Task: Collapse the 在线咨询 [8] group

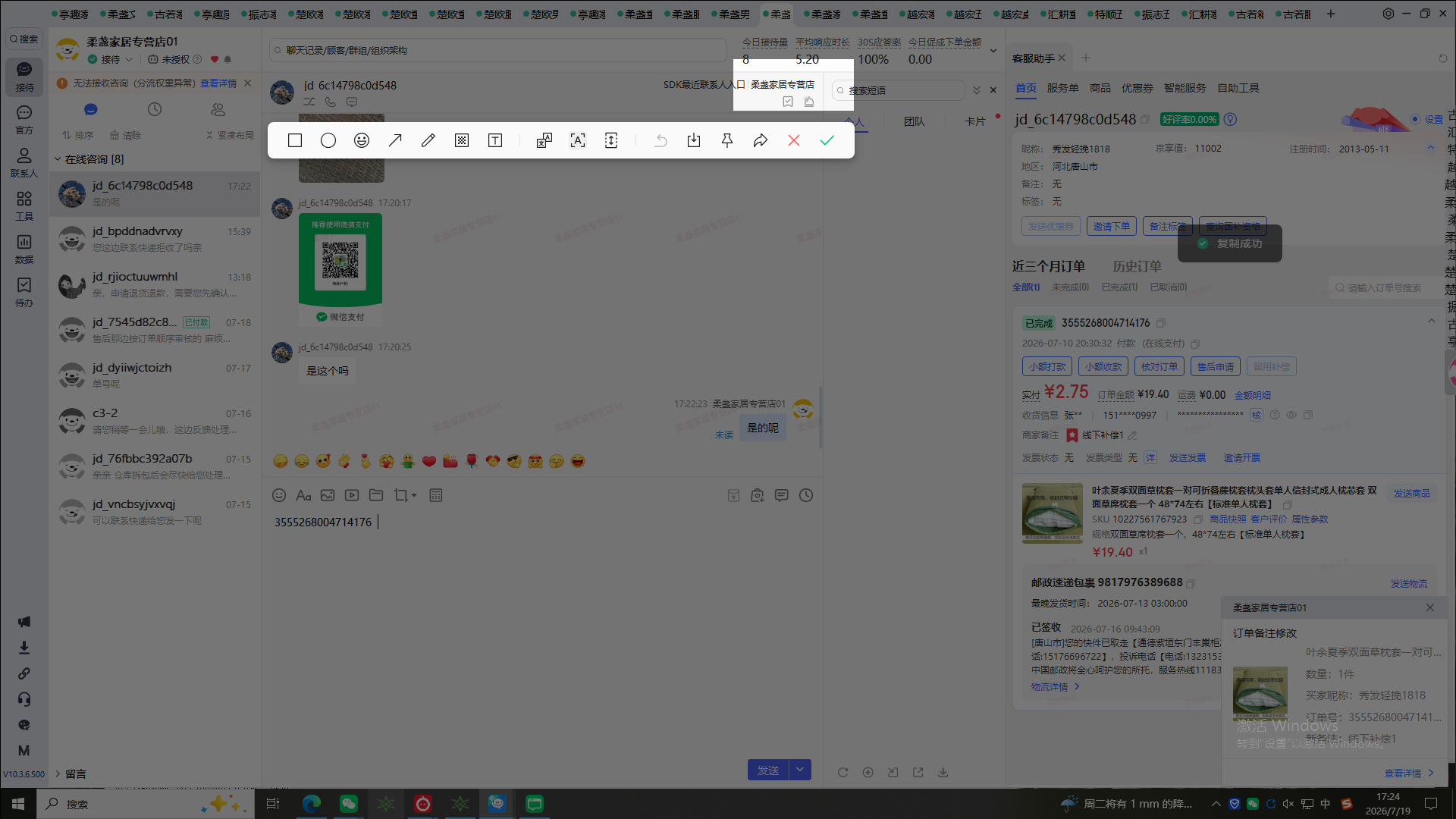Action: pos(57,159)
